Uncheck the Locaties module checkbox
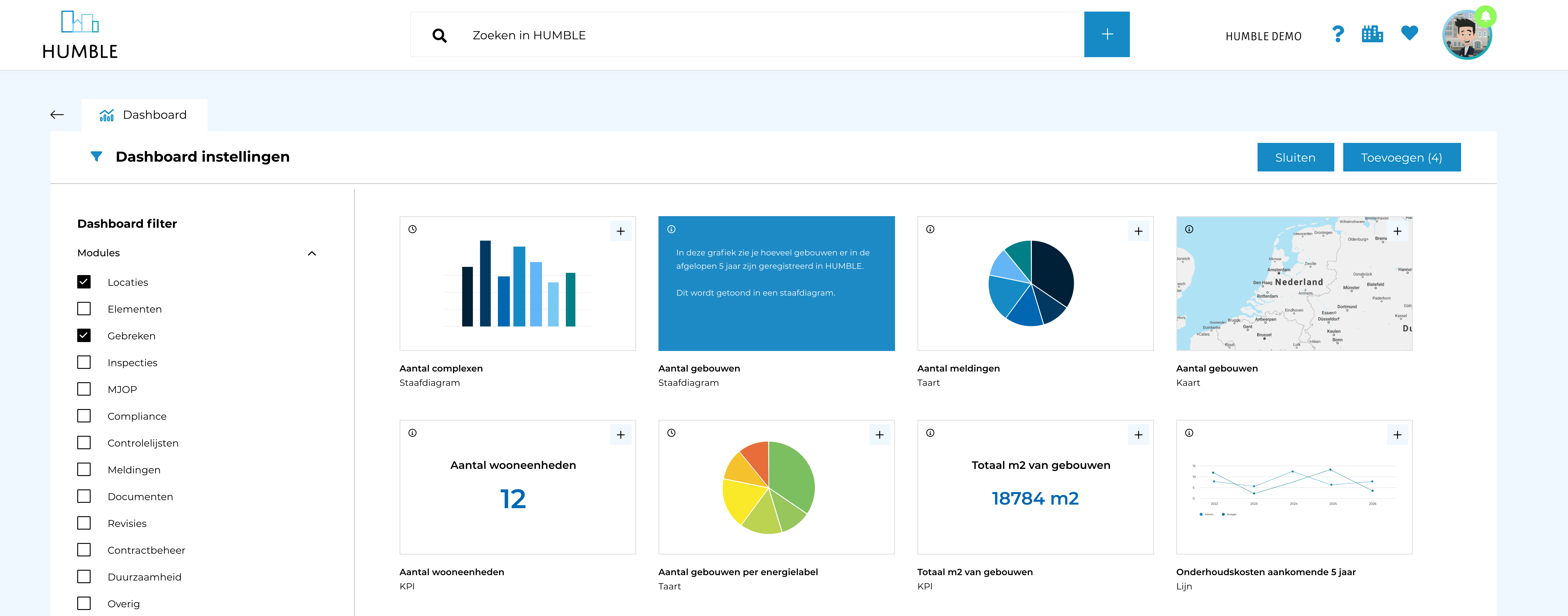The width and height of the screenshot is (1568, 616). pyautogui.click(x=84, y=282)
